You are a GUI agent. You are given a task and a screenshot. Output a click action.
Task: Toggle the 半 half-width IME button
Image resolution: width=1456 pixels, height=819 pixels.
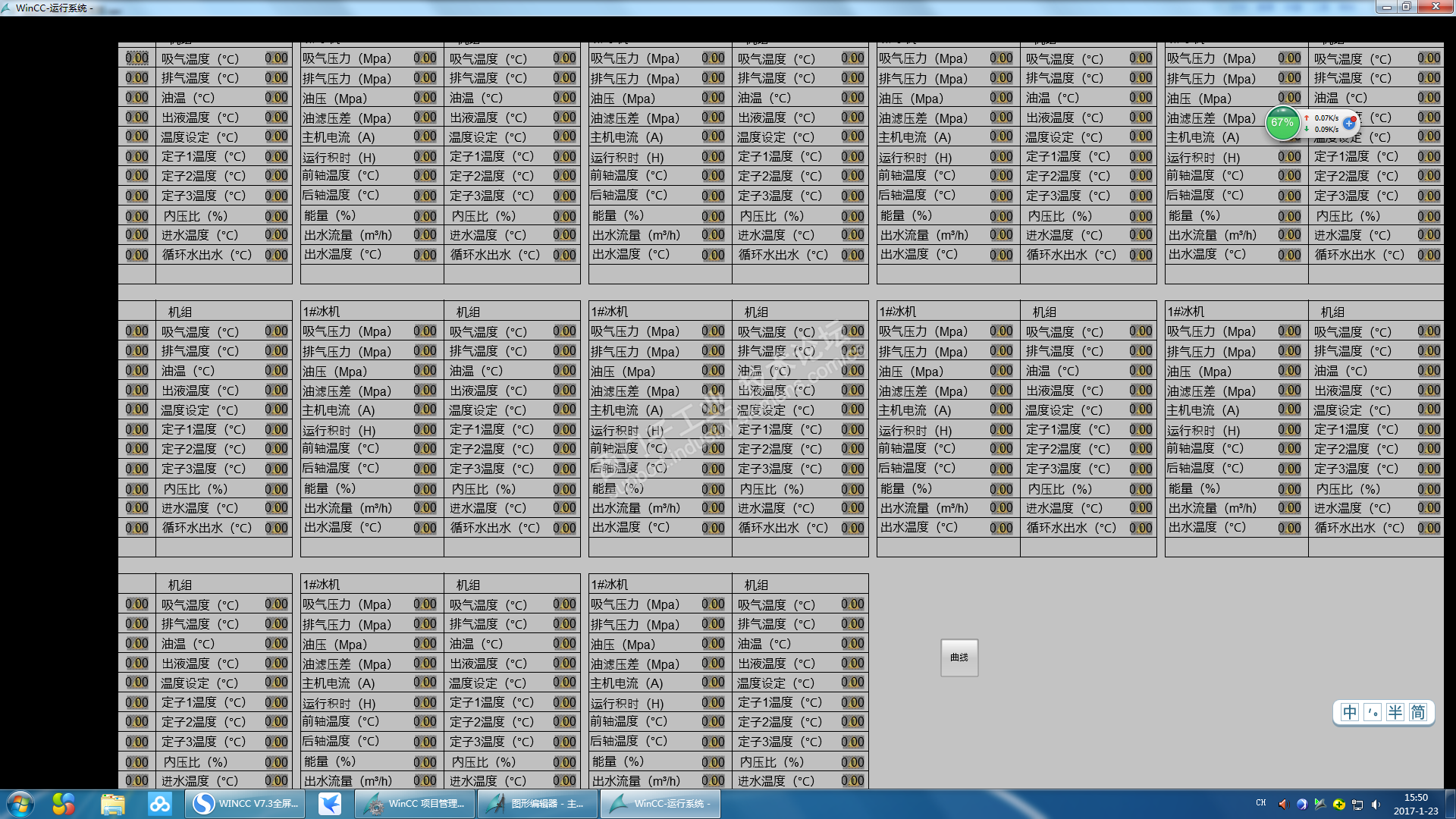1395,713
